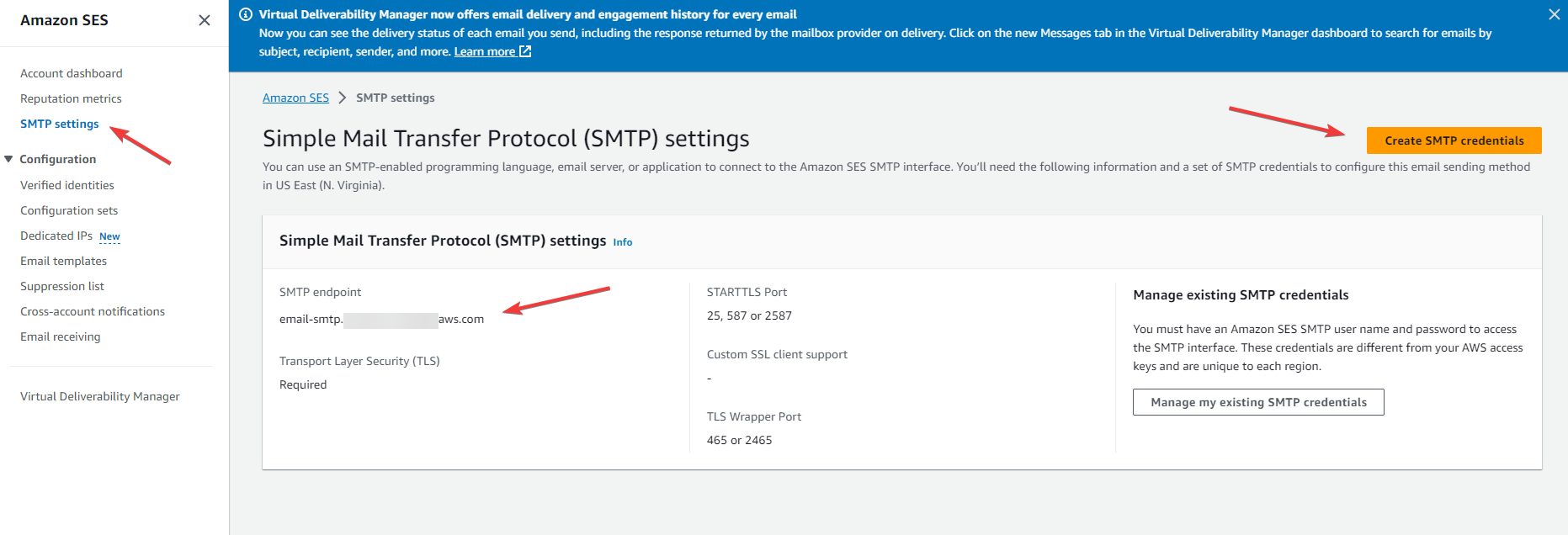Select SMTP settings in navigation
Viewport: 1568px width, 535px height.
[60, 124]
